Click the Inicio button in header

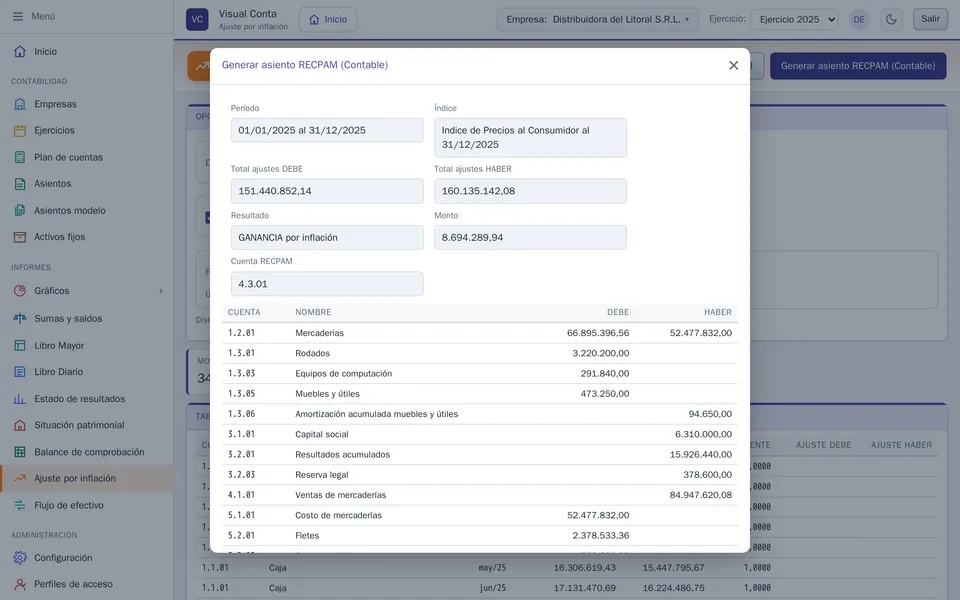click(x=328, y=19)
